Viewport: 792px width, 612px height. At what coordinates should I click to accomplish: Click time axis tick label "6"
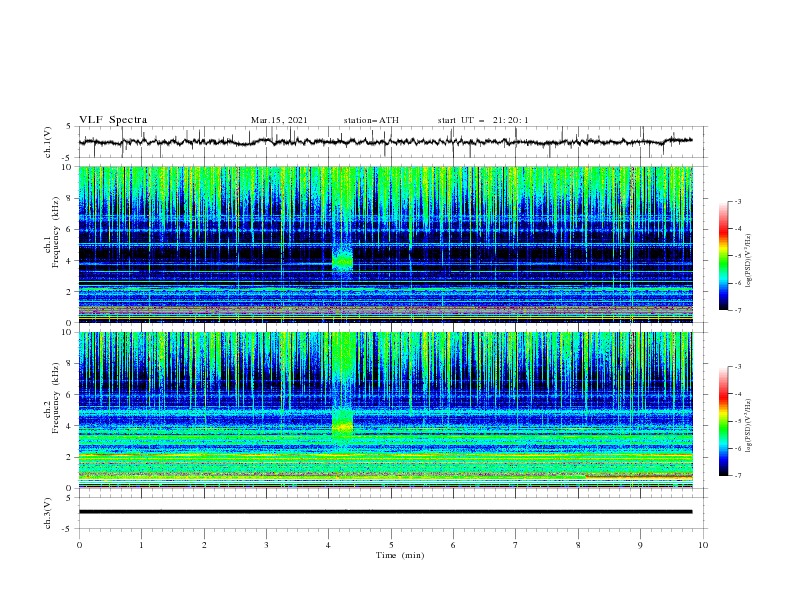[x=453, y=545]
